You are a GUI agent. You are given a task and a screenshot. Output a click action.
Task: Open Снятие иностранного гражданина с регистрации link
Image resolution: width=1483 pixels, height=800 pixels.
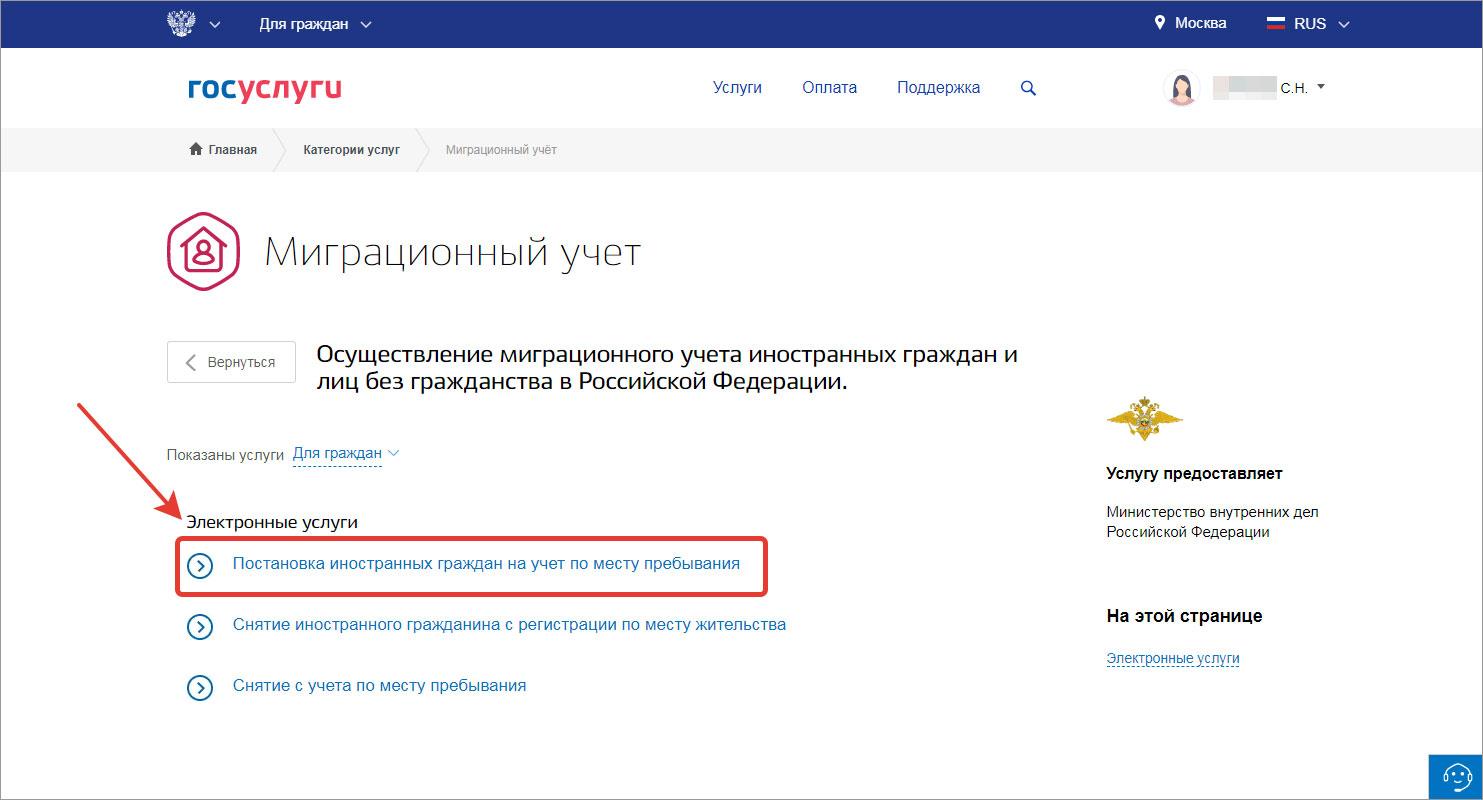pos(509,624)
